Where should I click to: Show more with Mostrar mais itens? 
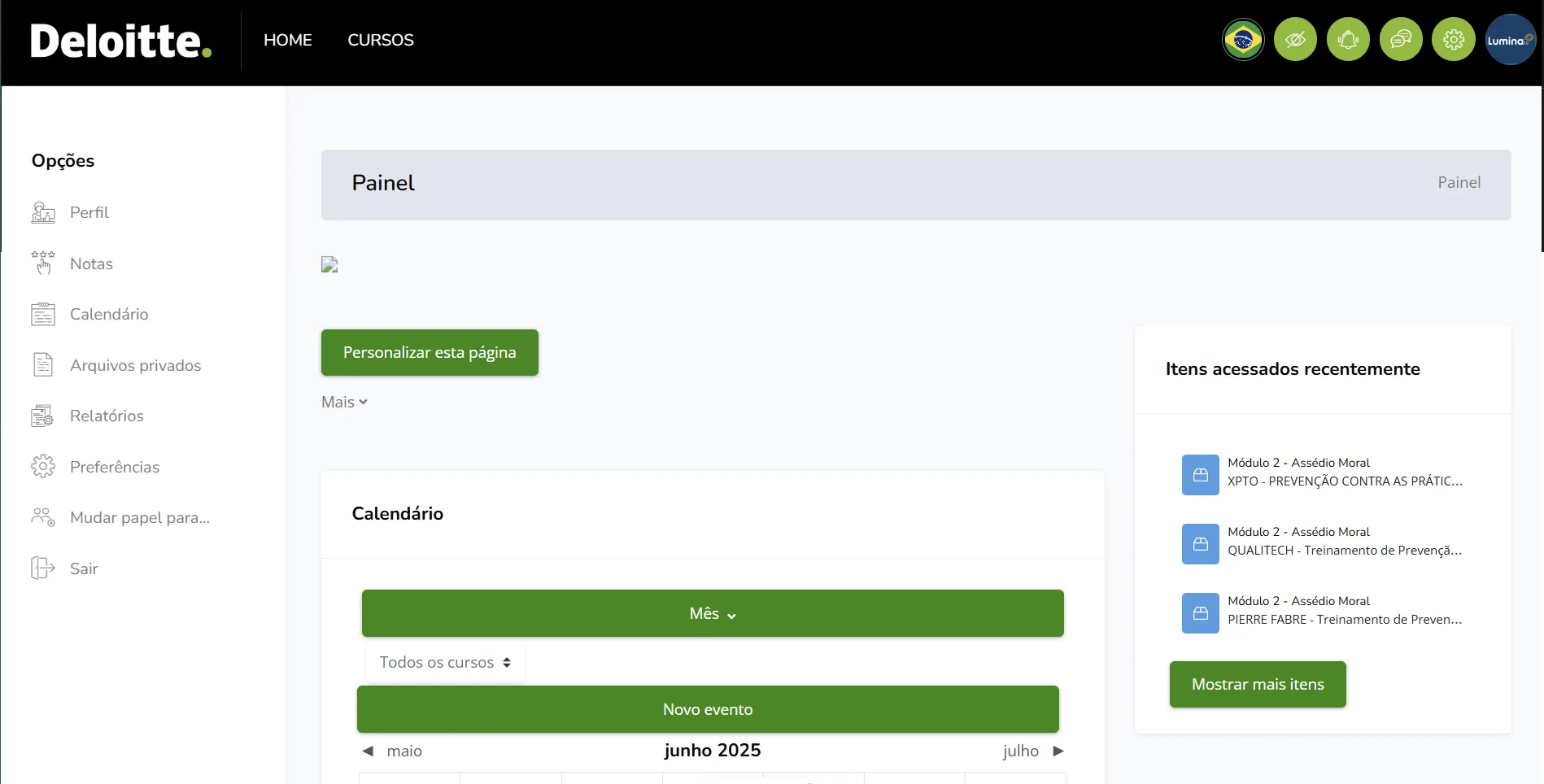(1258, 685)
